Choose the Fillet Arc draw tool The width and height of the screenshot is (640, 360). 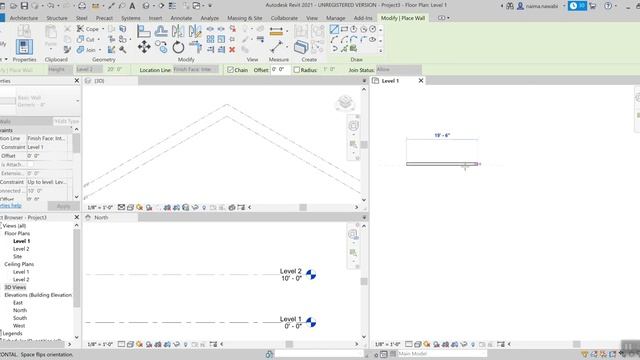point(363,40)
